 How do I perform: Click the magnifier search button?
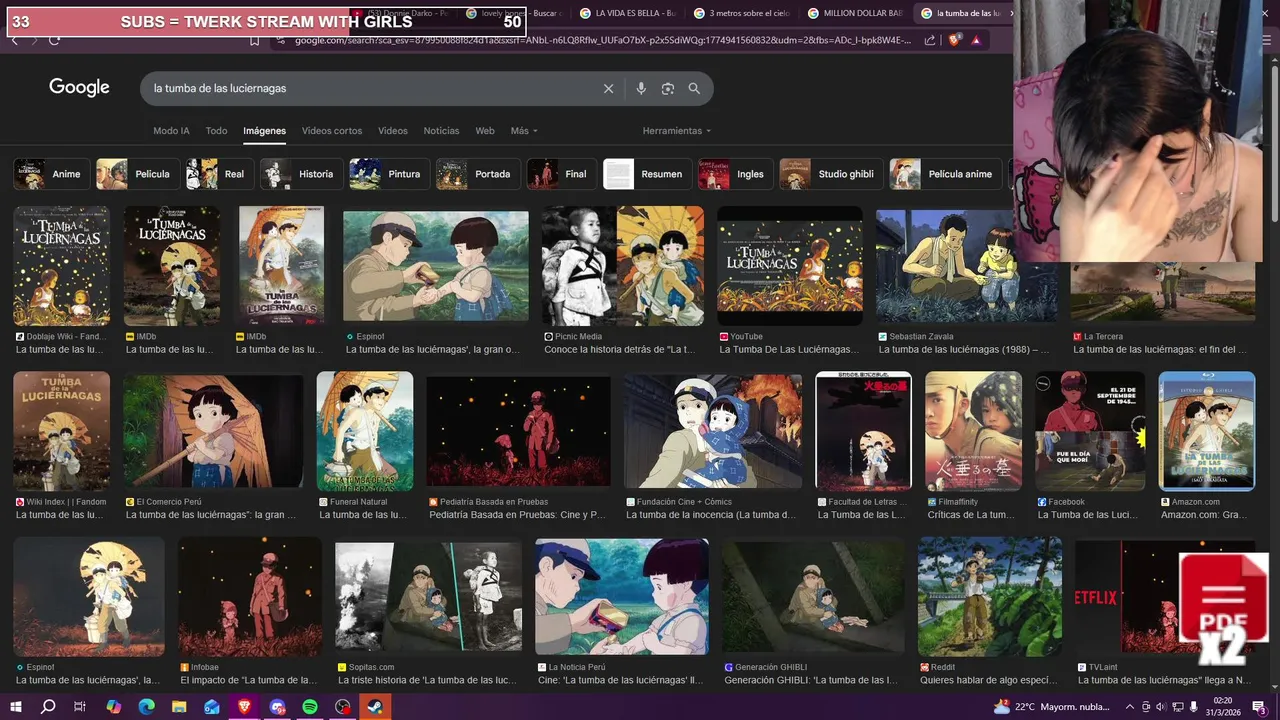[694, 89]
